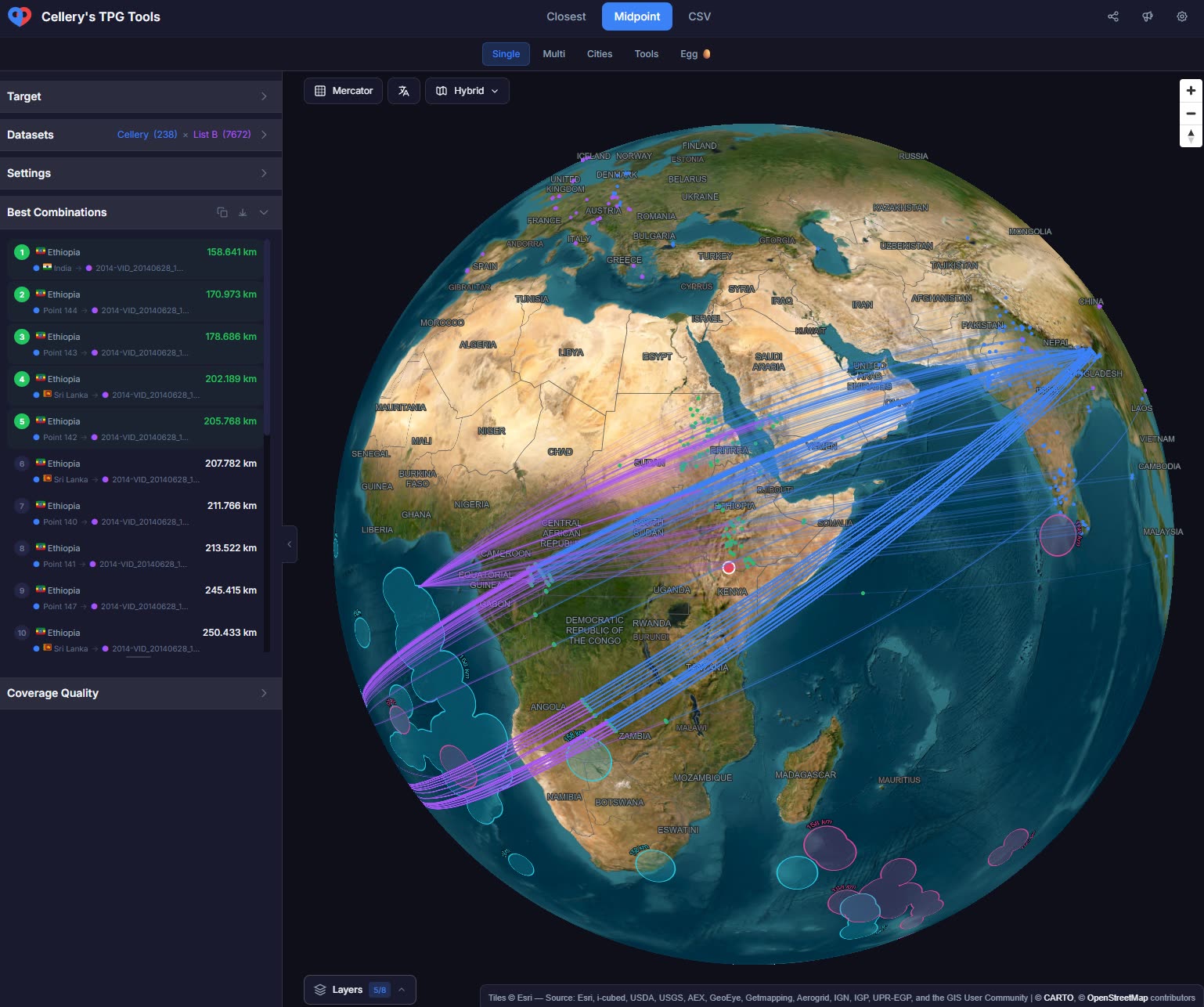Screen dimensions: 1204x1007
Task: Download the Best Combinations list
Action: [243, 212]
